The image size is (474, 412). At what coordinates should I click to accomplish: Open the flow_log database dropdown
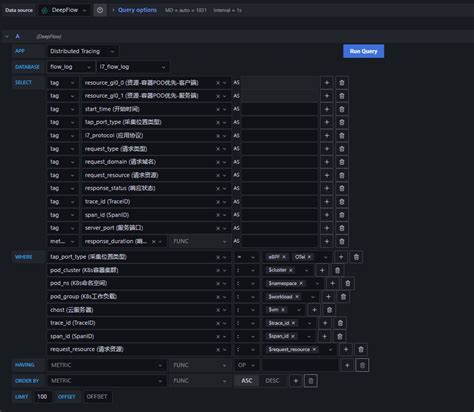point(71,67)
